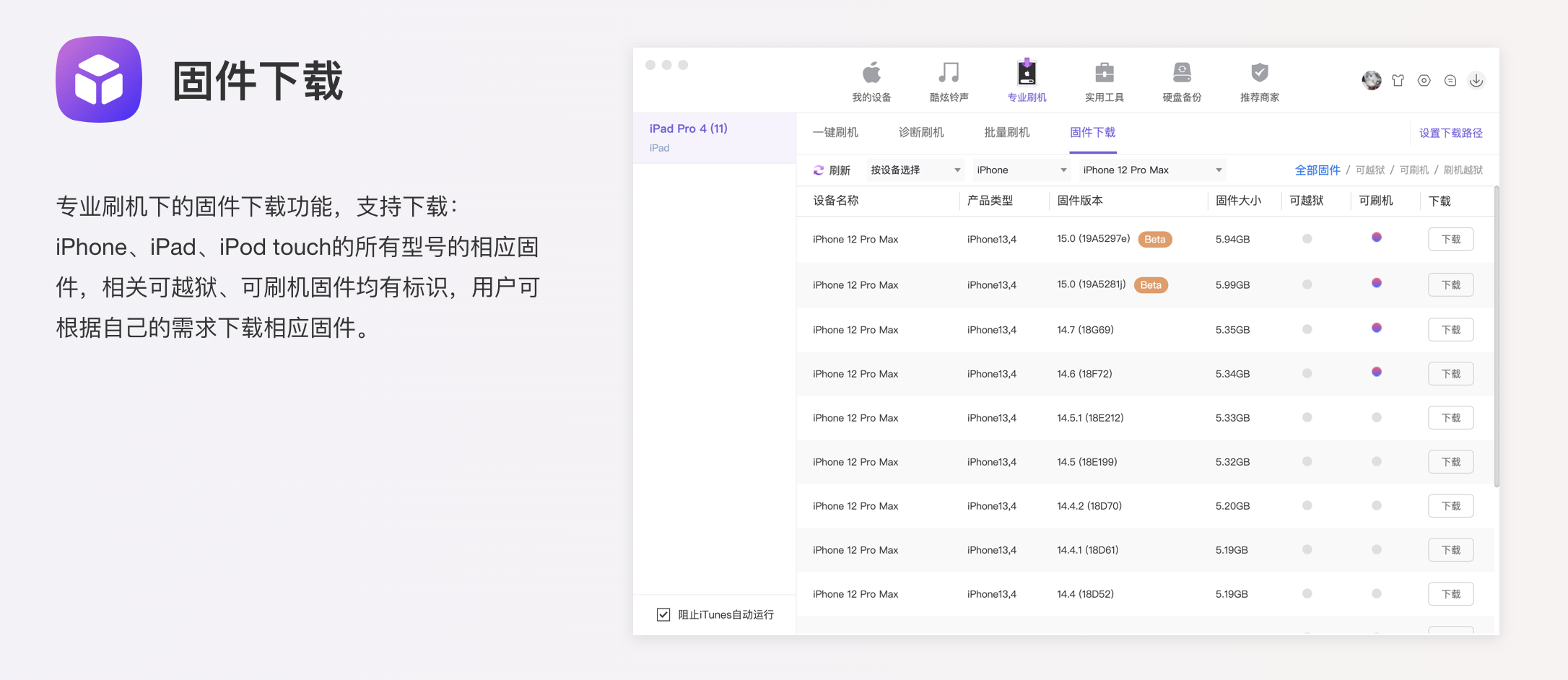Open the 推荐商家 shield icon

point(1259,73)
